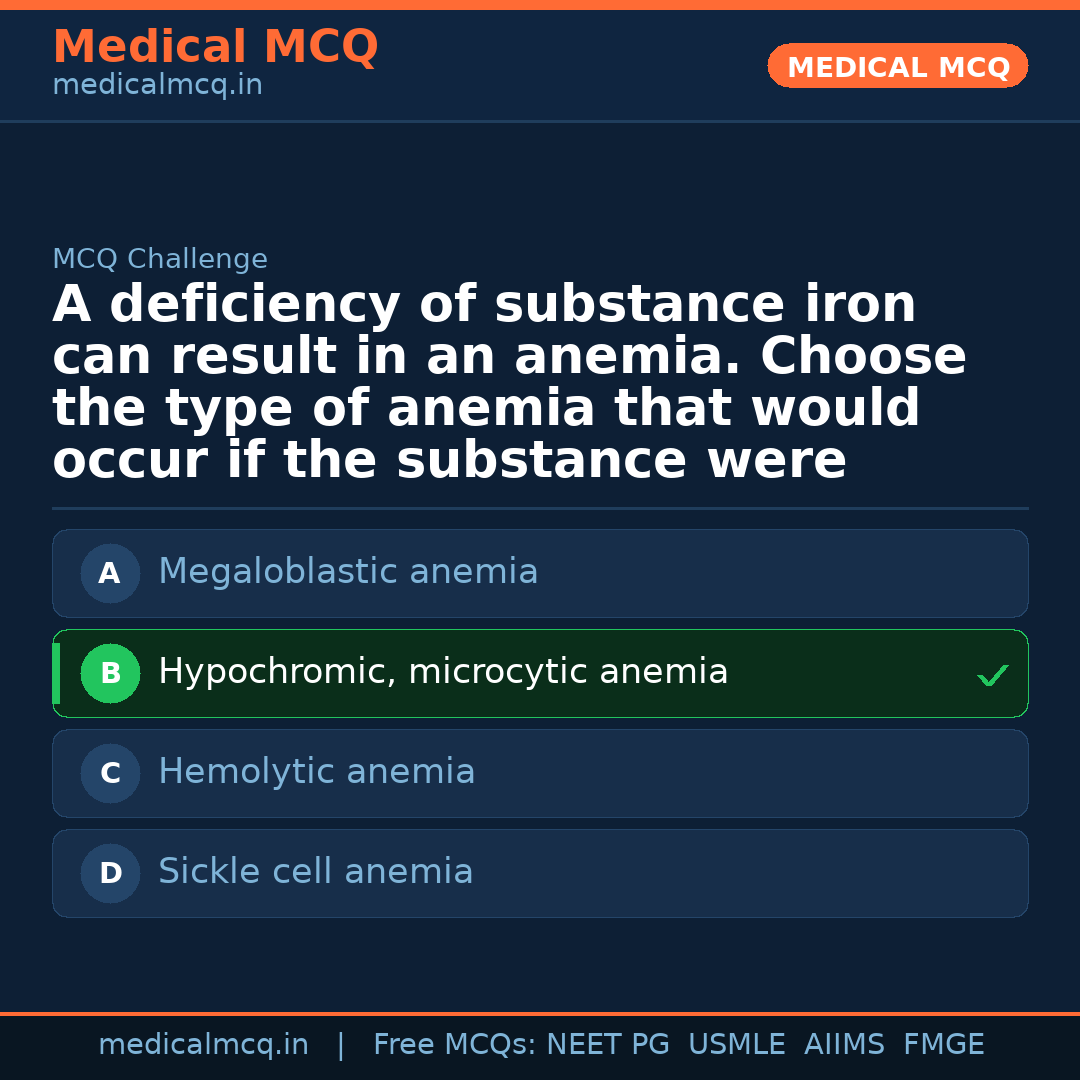Screen dimensions: 1080x1080
Task: Click the green accent bar beside option B
Action: coord(56,674)
